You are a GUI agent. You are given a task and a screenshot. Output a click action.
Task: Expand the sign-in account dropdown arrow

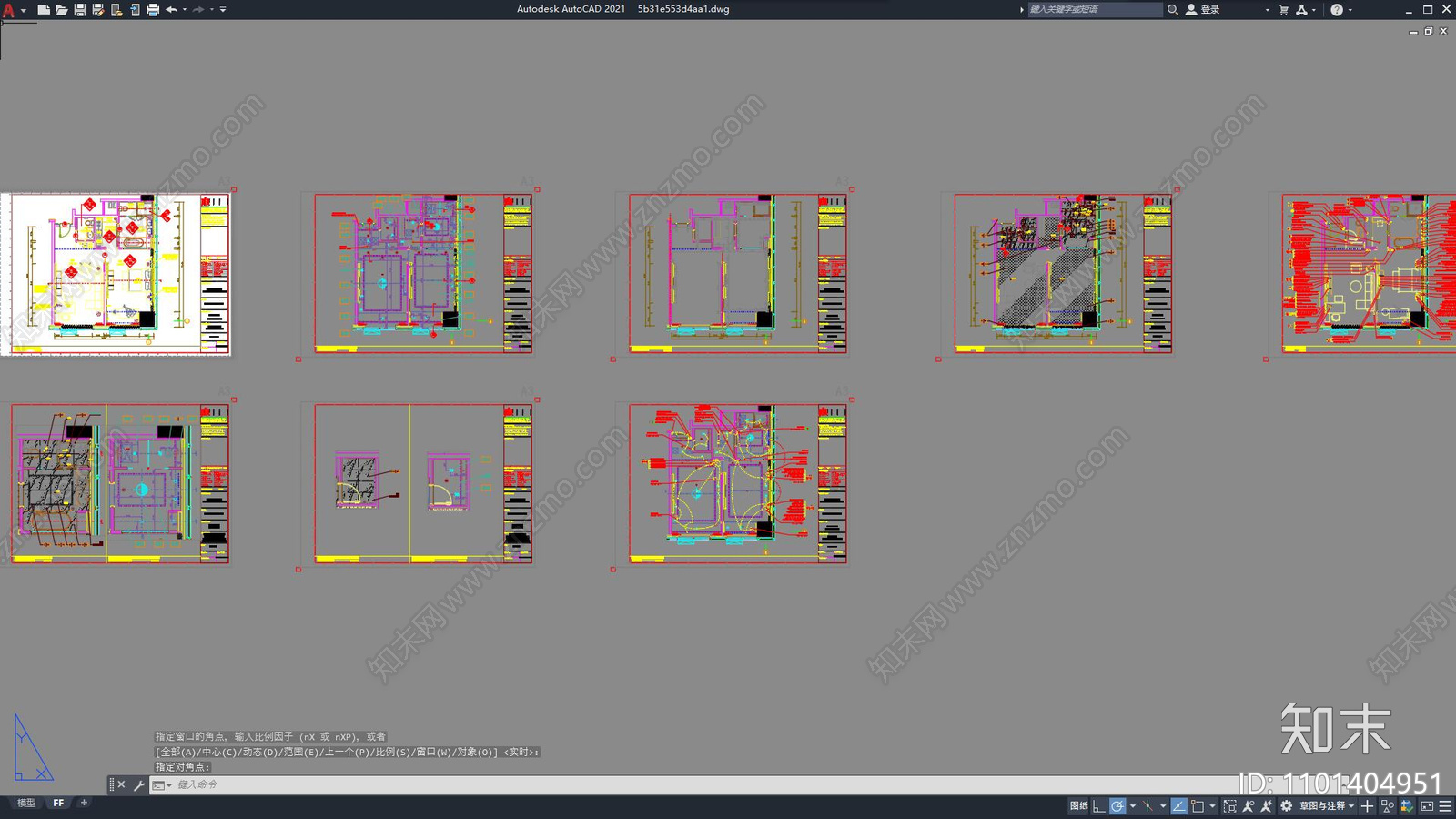(x=1267, y=10)
